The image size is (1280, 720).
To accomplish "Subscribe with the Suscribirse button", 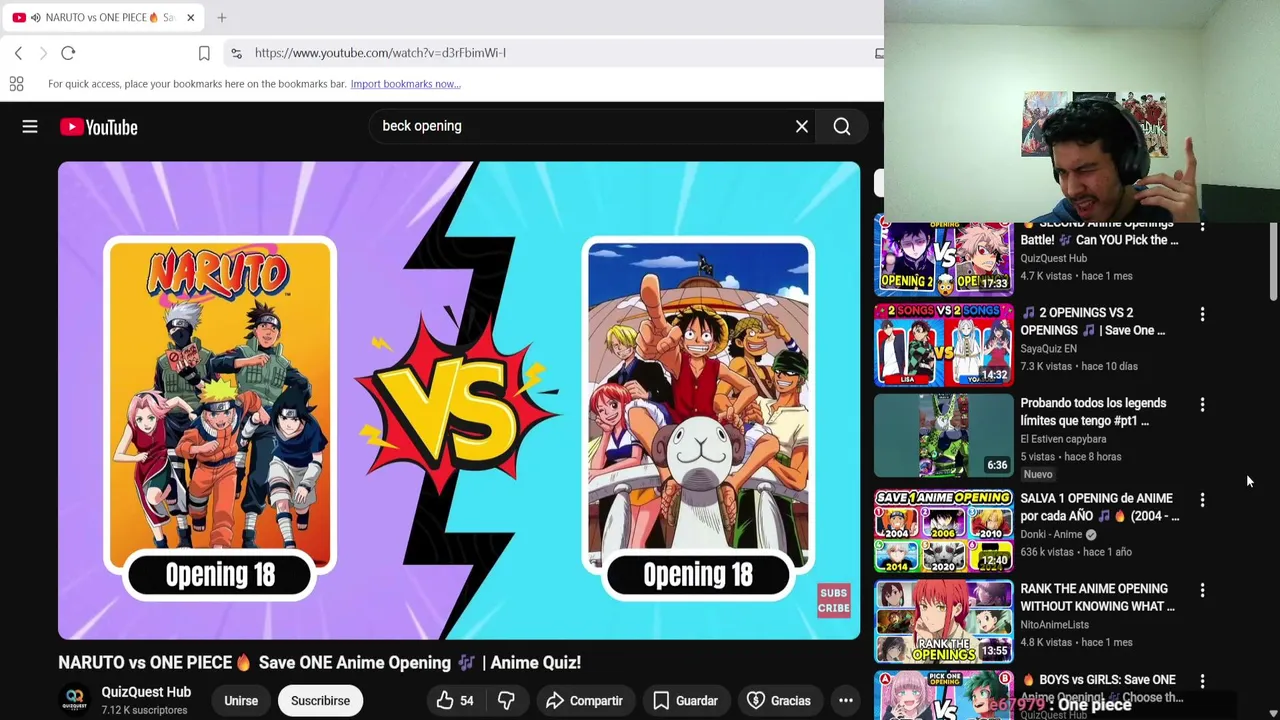I will tap(320, 701).
